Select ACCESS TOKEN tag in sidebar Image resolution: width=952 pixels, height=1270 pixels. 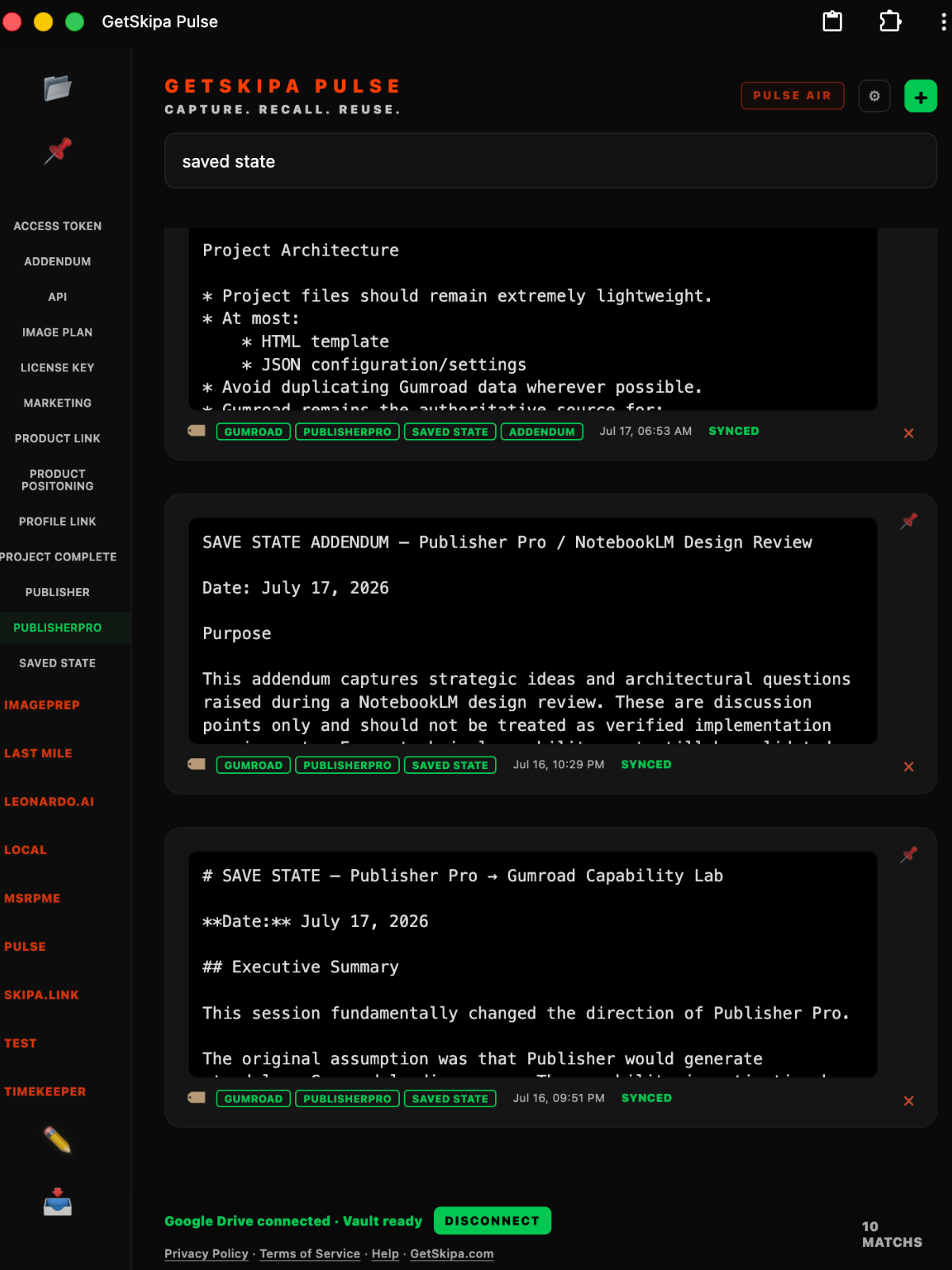[57, 226]
